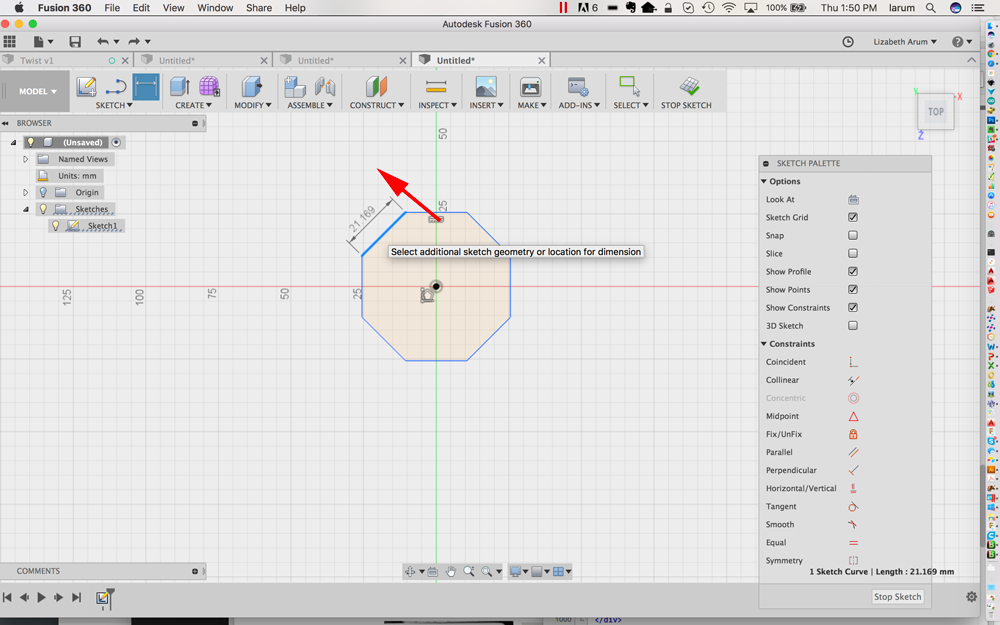Click the Stop Sketch button in palette

point(897,597)
